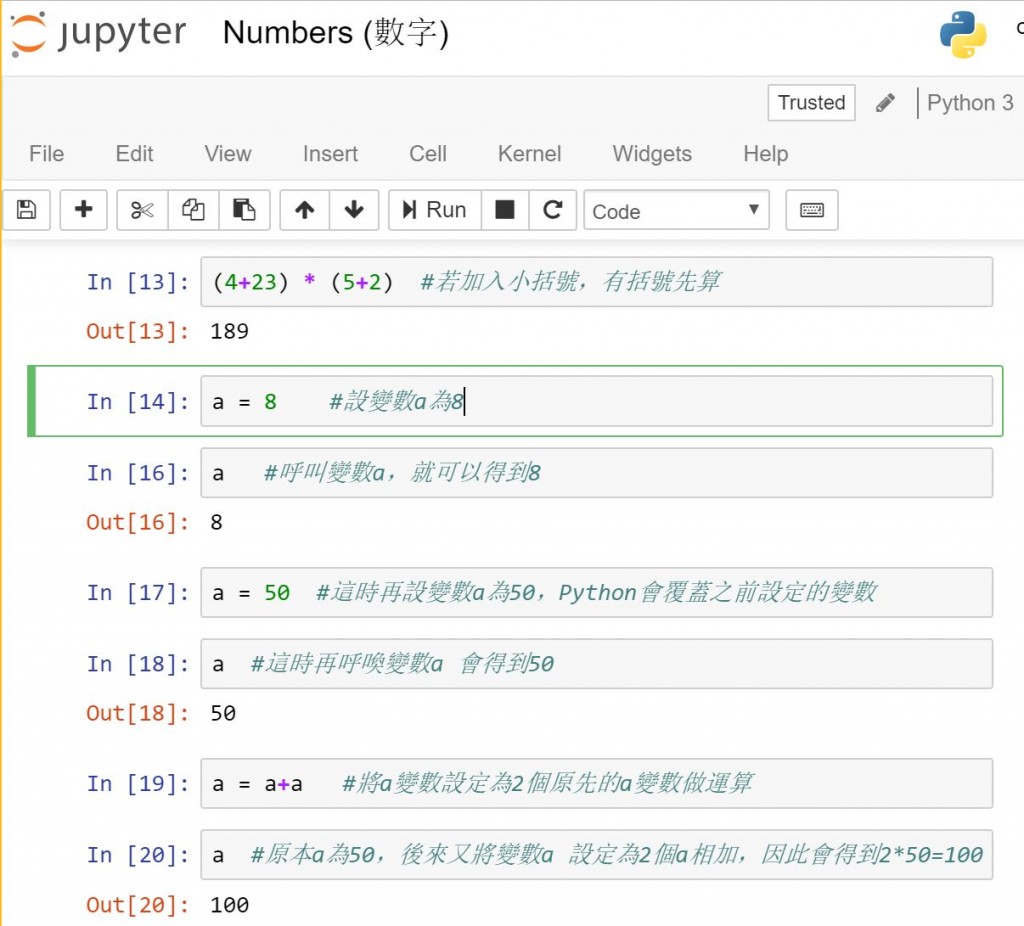Open the Insert menu
1024x926 pixels.
tap(330, 153)
